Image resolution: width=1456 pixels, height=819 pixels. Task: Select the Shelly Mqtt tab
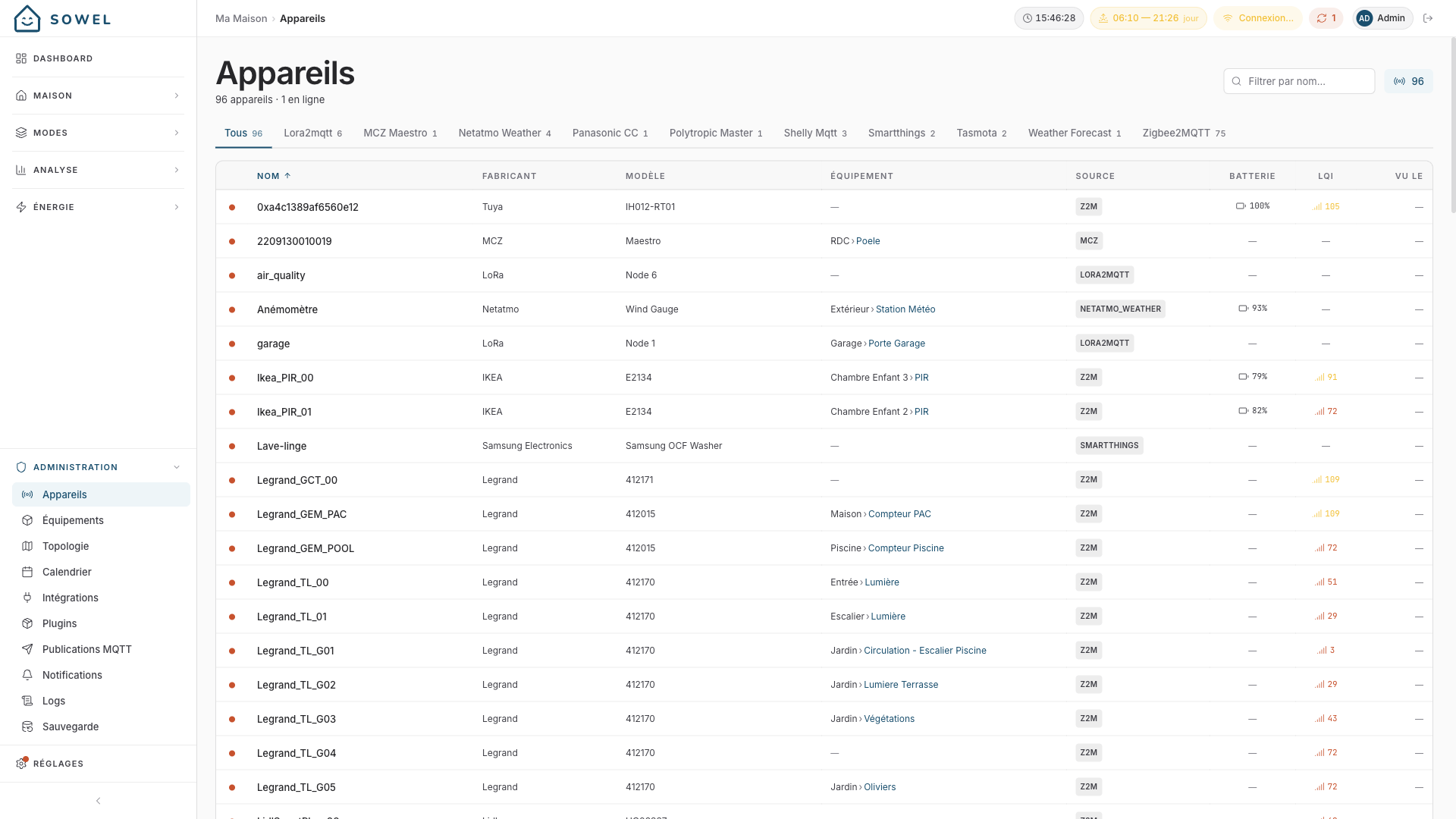(x=815, y=133)
